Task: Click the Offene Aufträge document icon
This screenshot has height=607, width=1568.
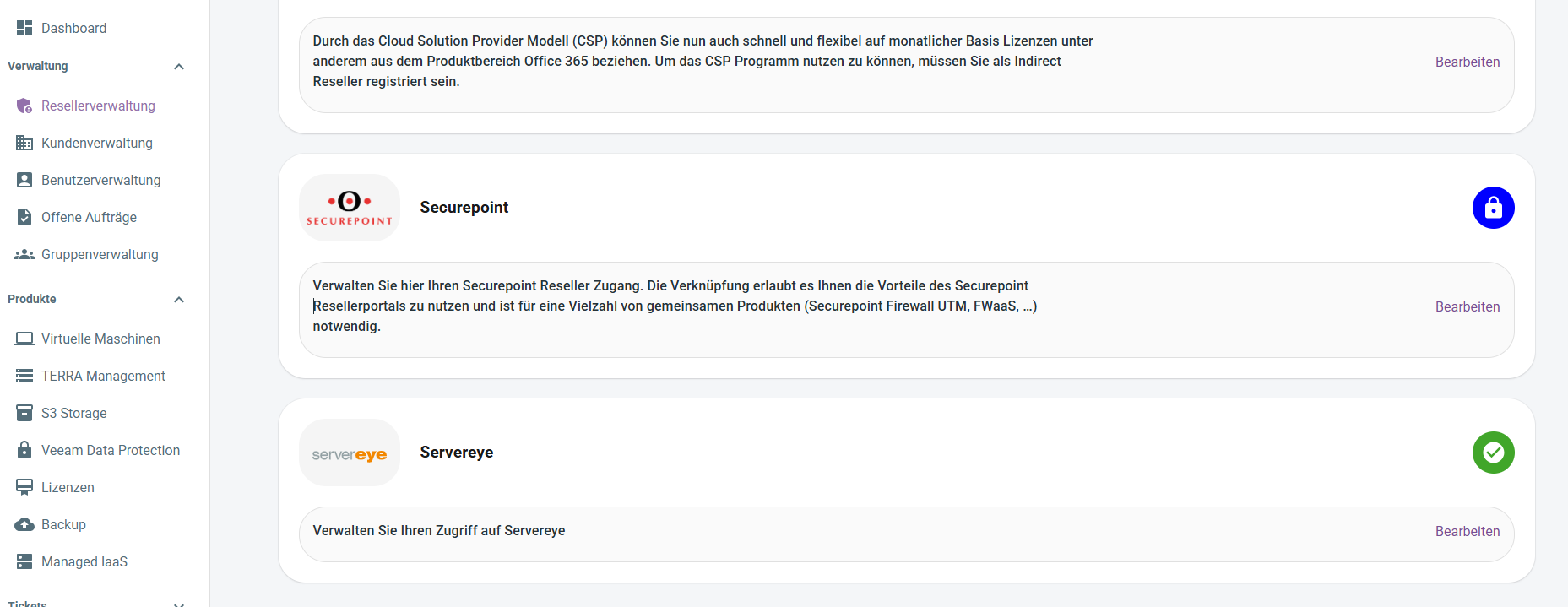Action: [x=24, y=217]
